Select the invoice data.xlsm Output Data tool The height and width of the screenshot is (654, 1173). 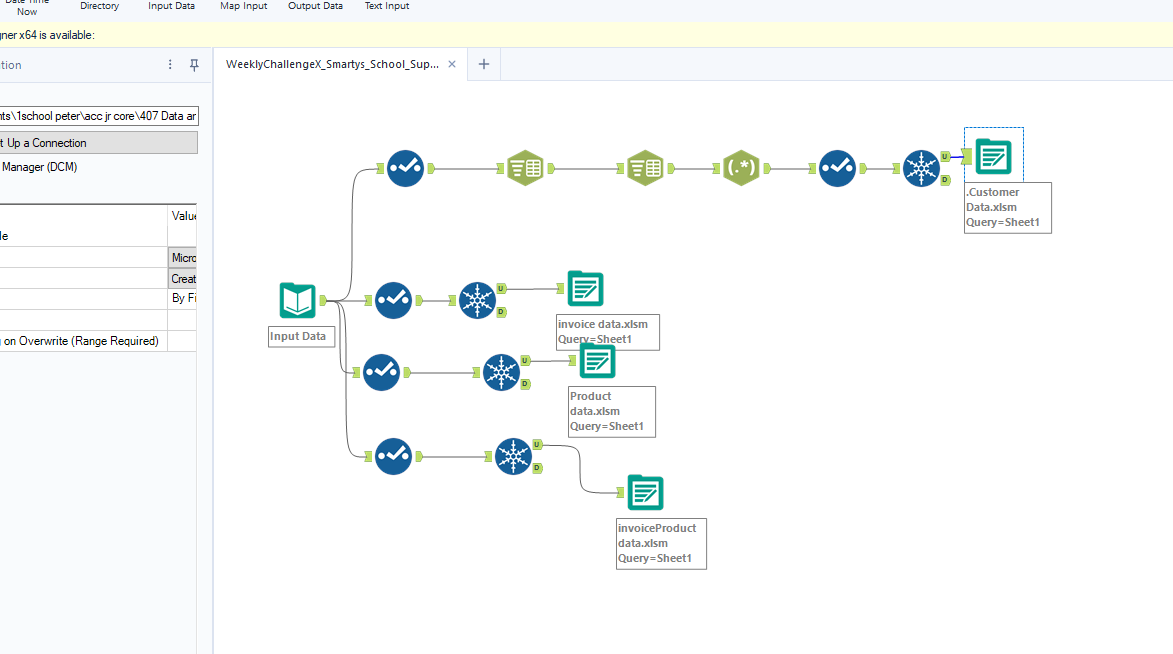(585, 289)
